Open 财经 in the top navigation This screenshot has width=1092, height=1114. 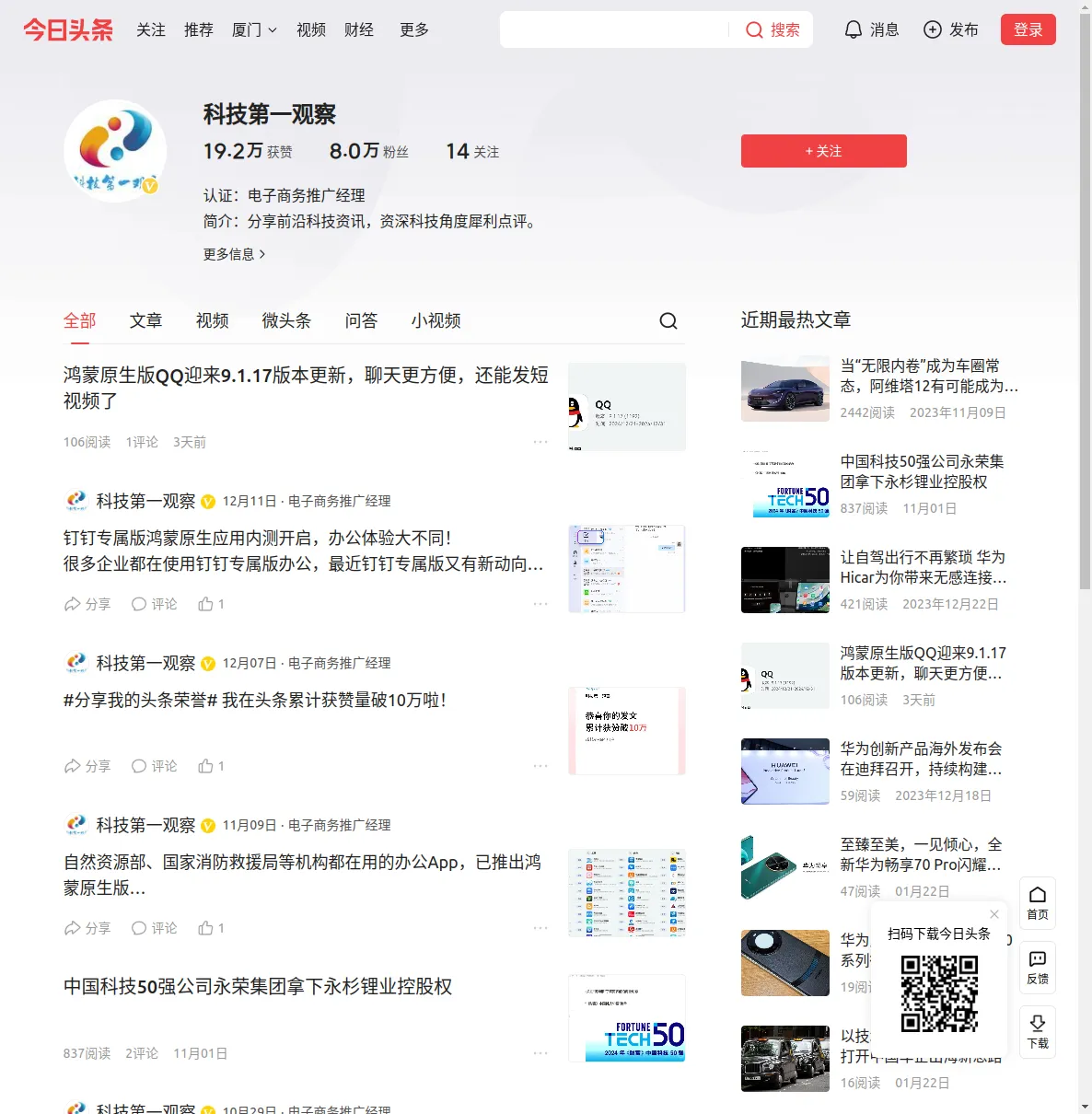359,30
